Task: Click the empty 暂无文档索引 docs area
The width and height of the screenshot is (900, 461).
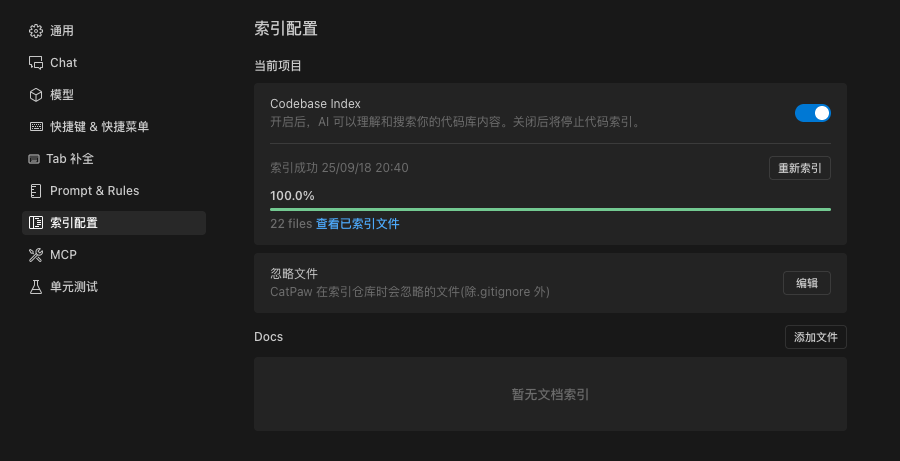Action: click(x=550, y=395)
